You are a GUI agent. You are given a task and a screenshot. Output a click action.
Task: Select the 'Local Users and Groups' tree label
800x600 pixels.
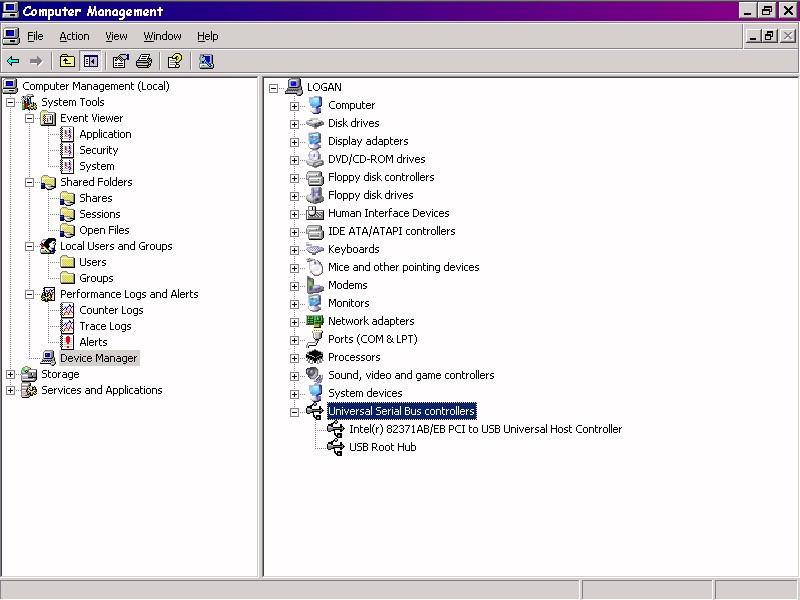(x=116, y=246)
